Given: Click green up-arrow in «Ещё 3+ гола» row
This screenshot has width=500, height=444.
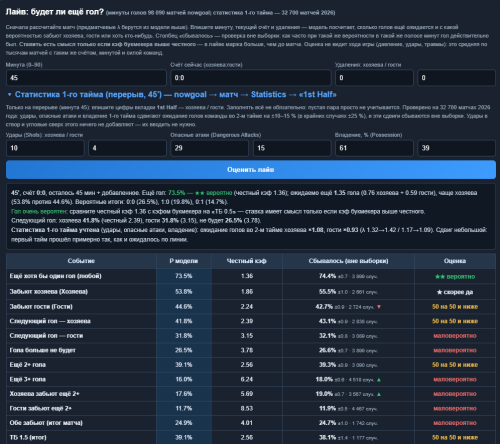Looking at the screenshot, I should click(379, 380).
